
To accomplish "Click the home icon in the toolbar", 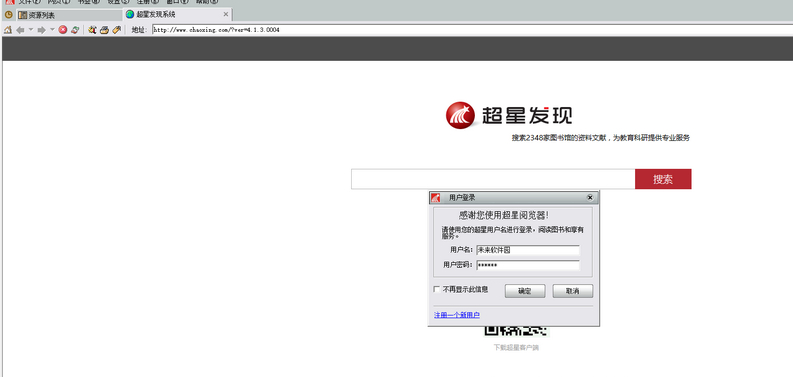I will coord(8,30).
